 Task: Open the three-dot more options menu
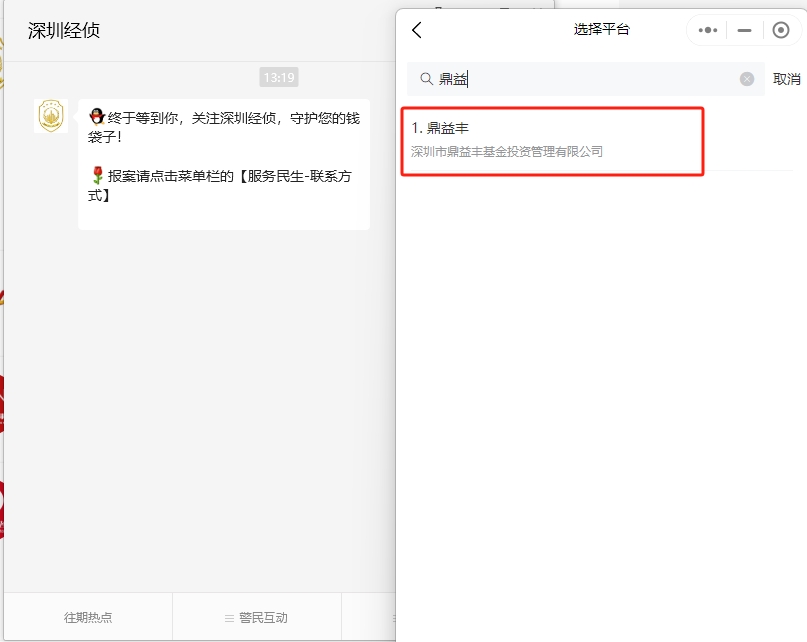[708, 30]
